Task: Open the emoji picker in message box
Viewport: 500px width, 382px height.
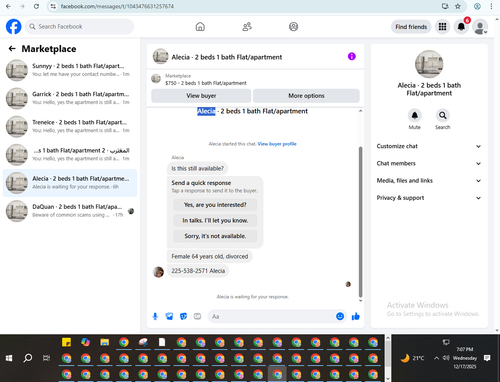Action: (x=340, y=316)
